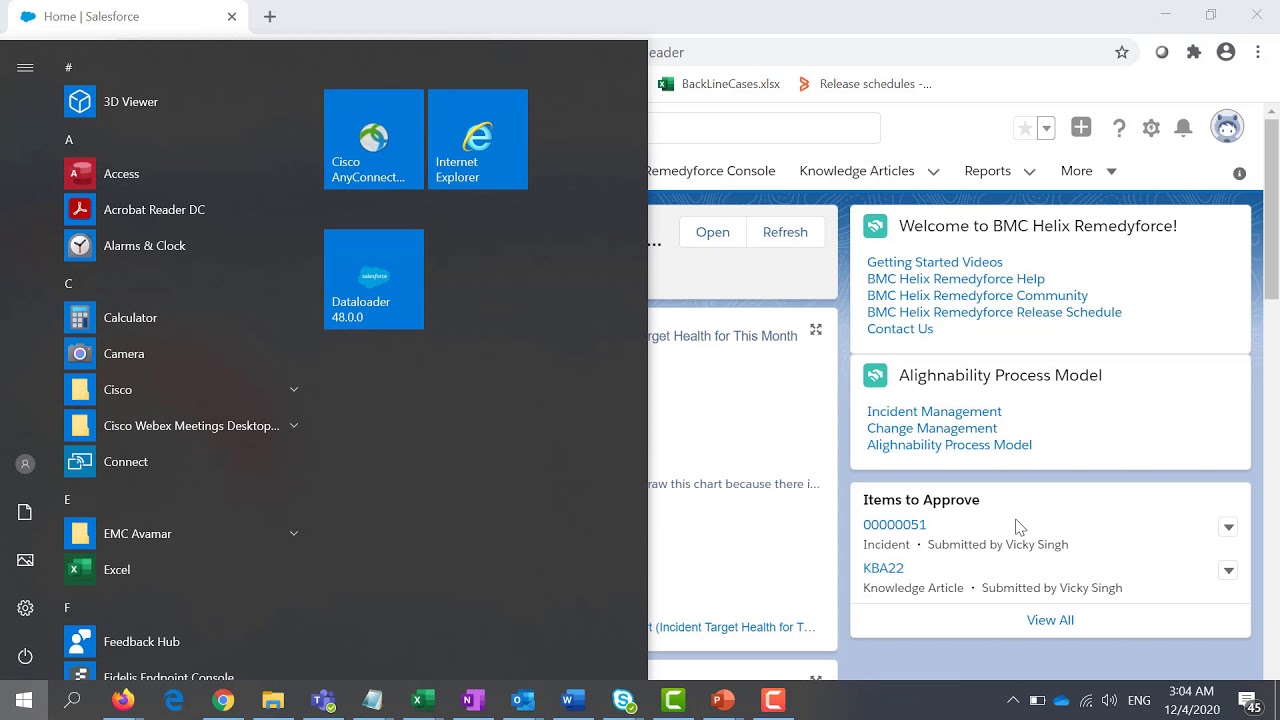1280x720 pixels.
Task: Open Documents from the Start sidebar
Action: (25, 512)
